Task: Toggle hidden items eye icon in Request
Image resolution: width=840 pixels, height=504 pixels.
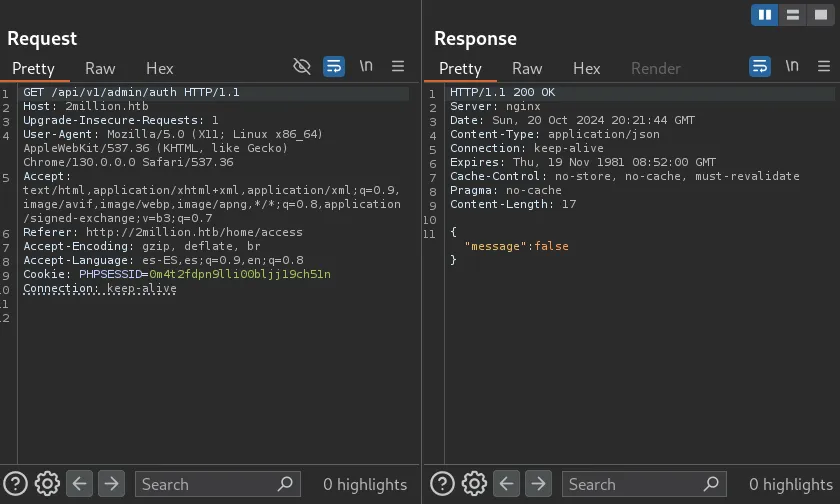Action: coord(302,67)
